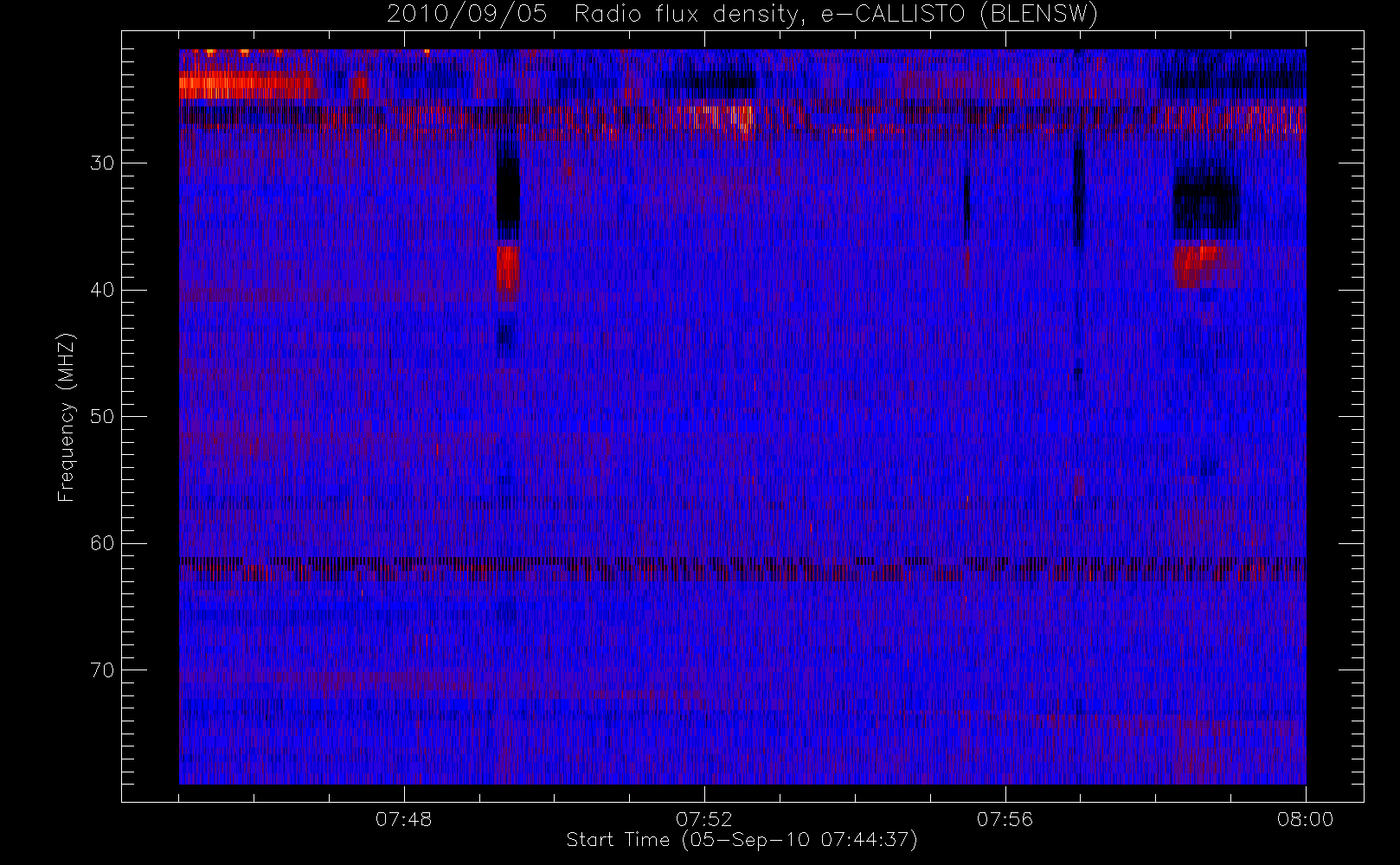Click the 30 MHz frequency tick label

[x=102, y=163]
